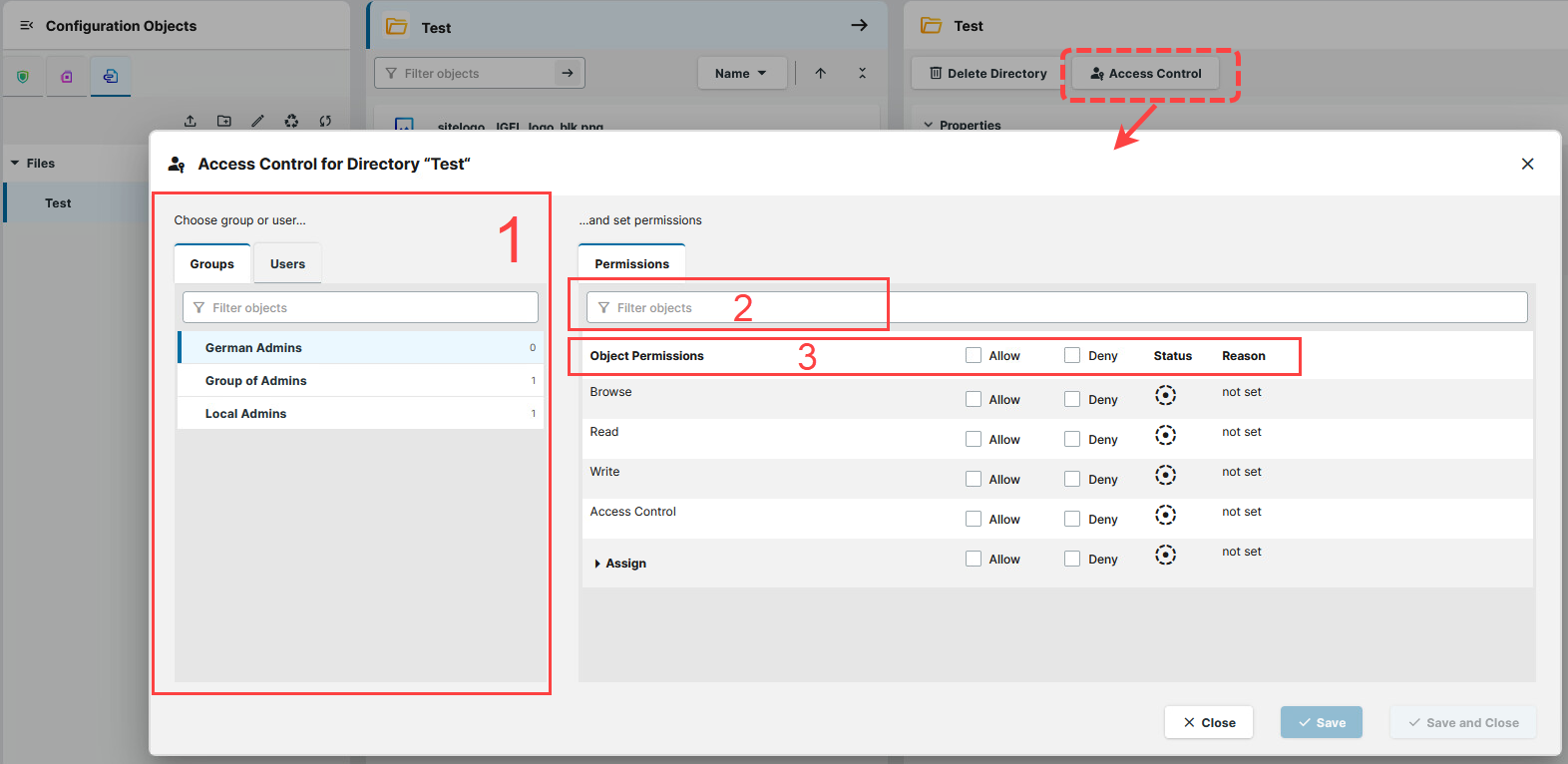Click the Close button in the dialog
This screenshot has height=764, width=1568.
click(1208, 722)
